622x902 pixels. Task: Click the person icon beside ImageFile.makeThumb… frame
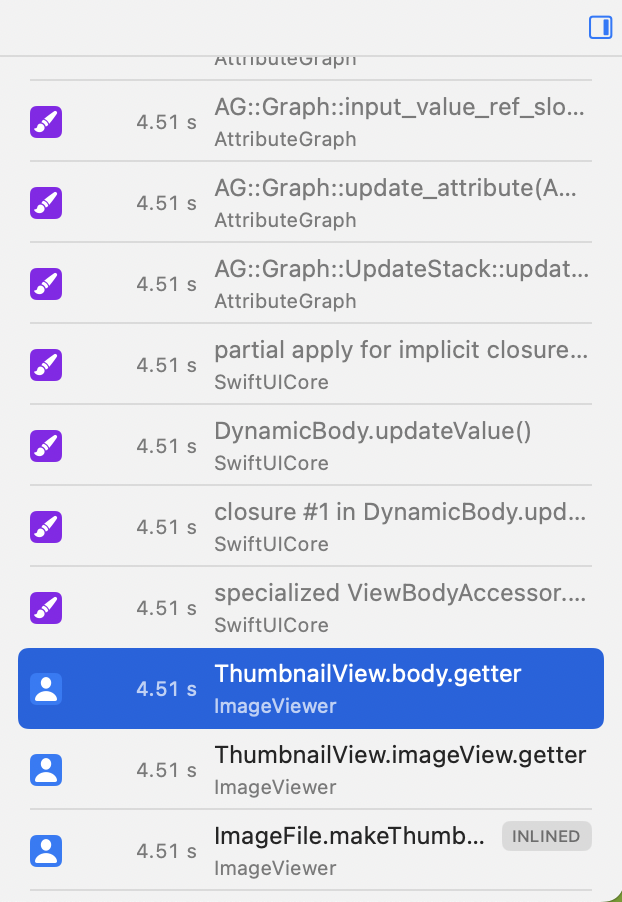click(45, 851)
